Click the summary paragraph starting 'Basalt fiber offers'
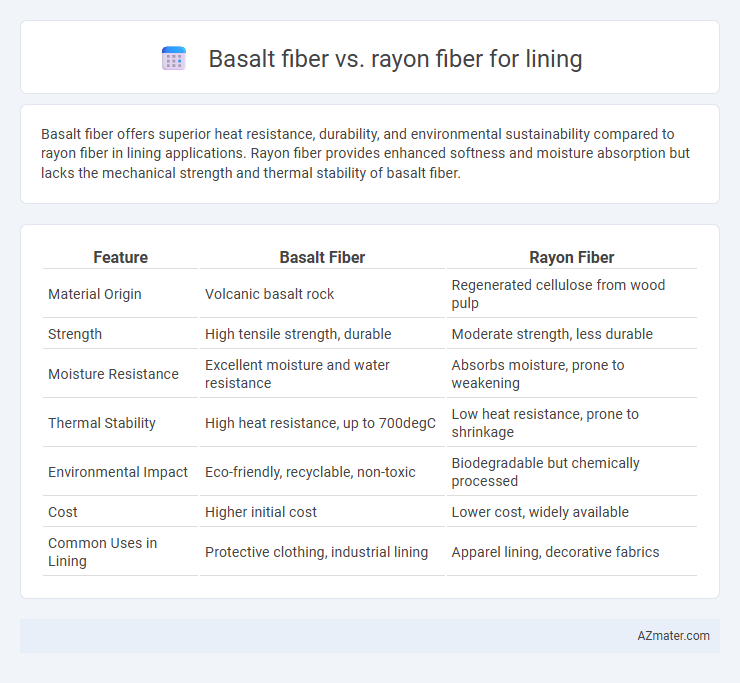 365,153
